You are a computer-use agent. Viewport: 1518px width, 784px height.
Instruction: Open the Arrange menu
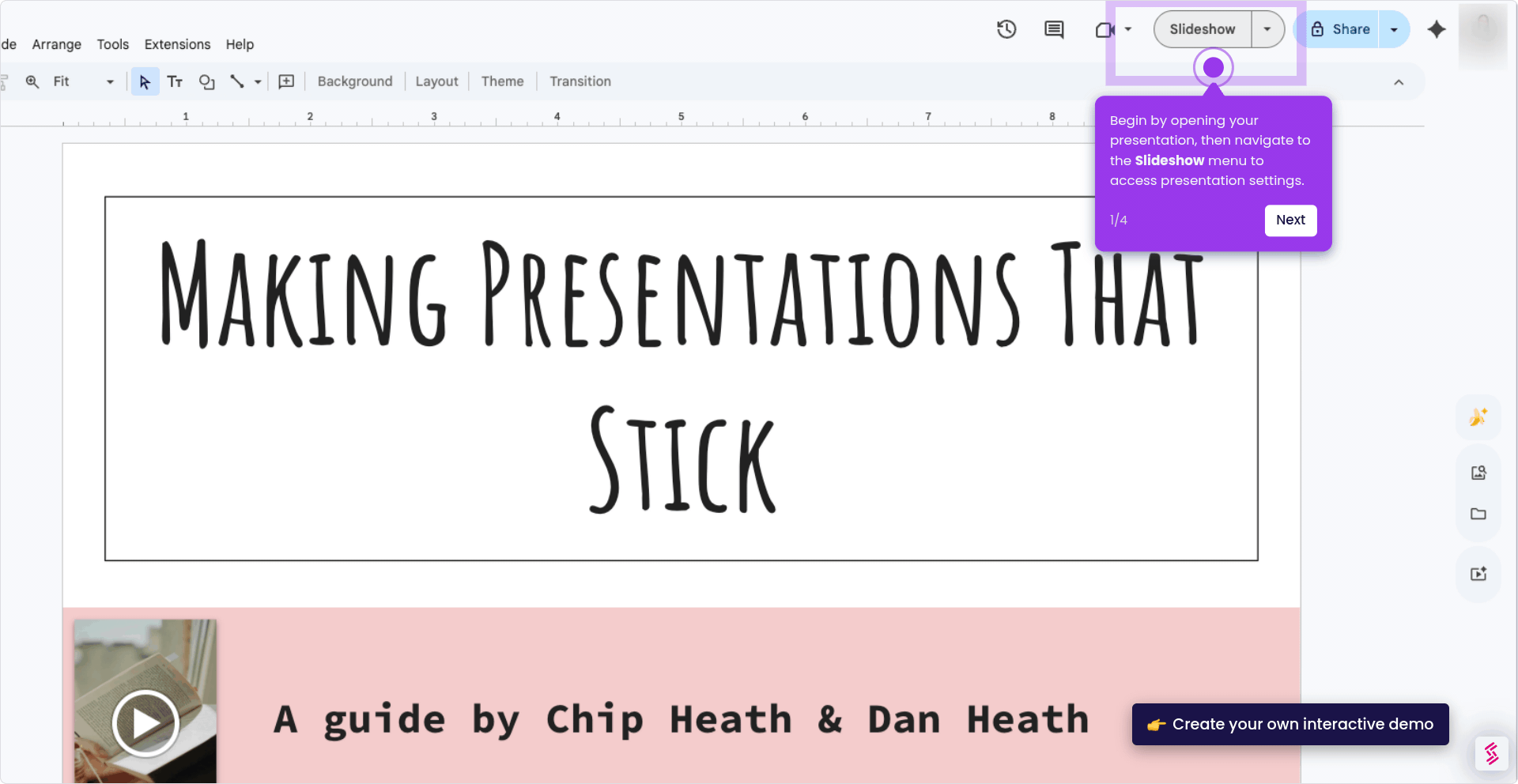57,44
